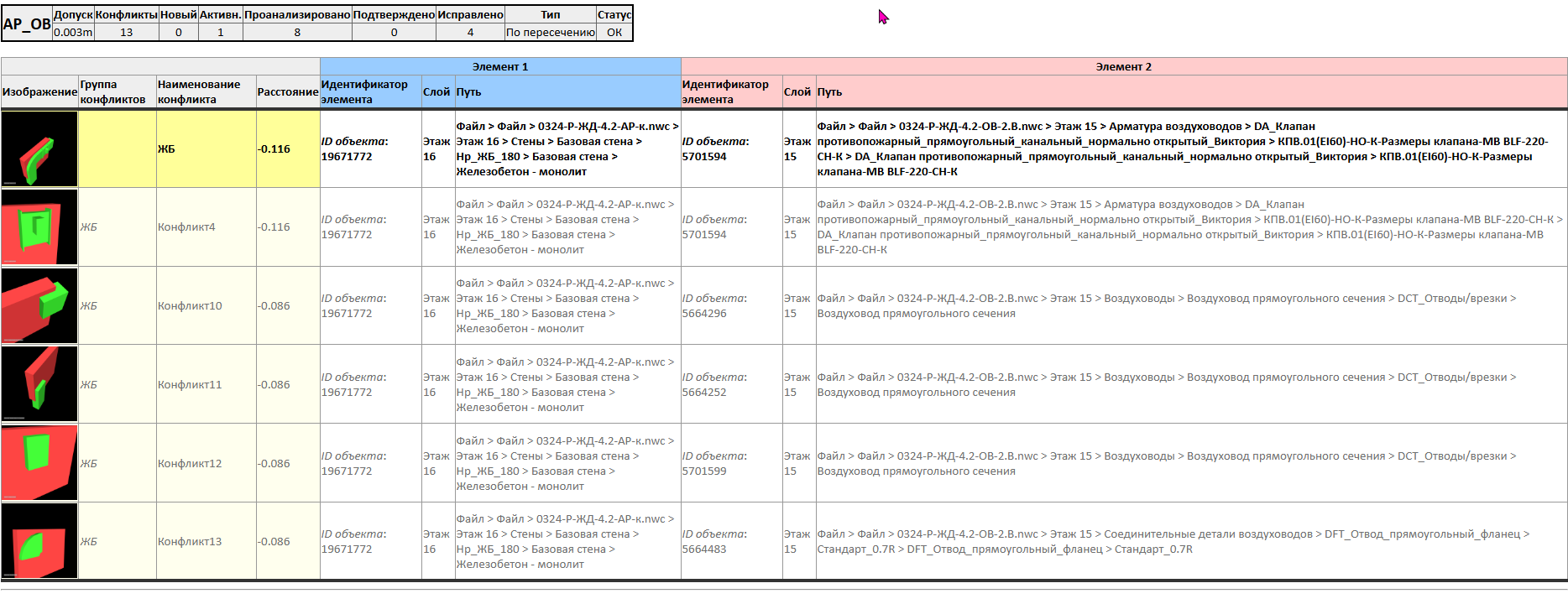The width and height of the screenshot is (1568, 604).
Task: Select the Конфликт13 name cell
Action: click(206, 541)
